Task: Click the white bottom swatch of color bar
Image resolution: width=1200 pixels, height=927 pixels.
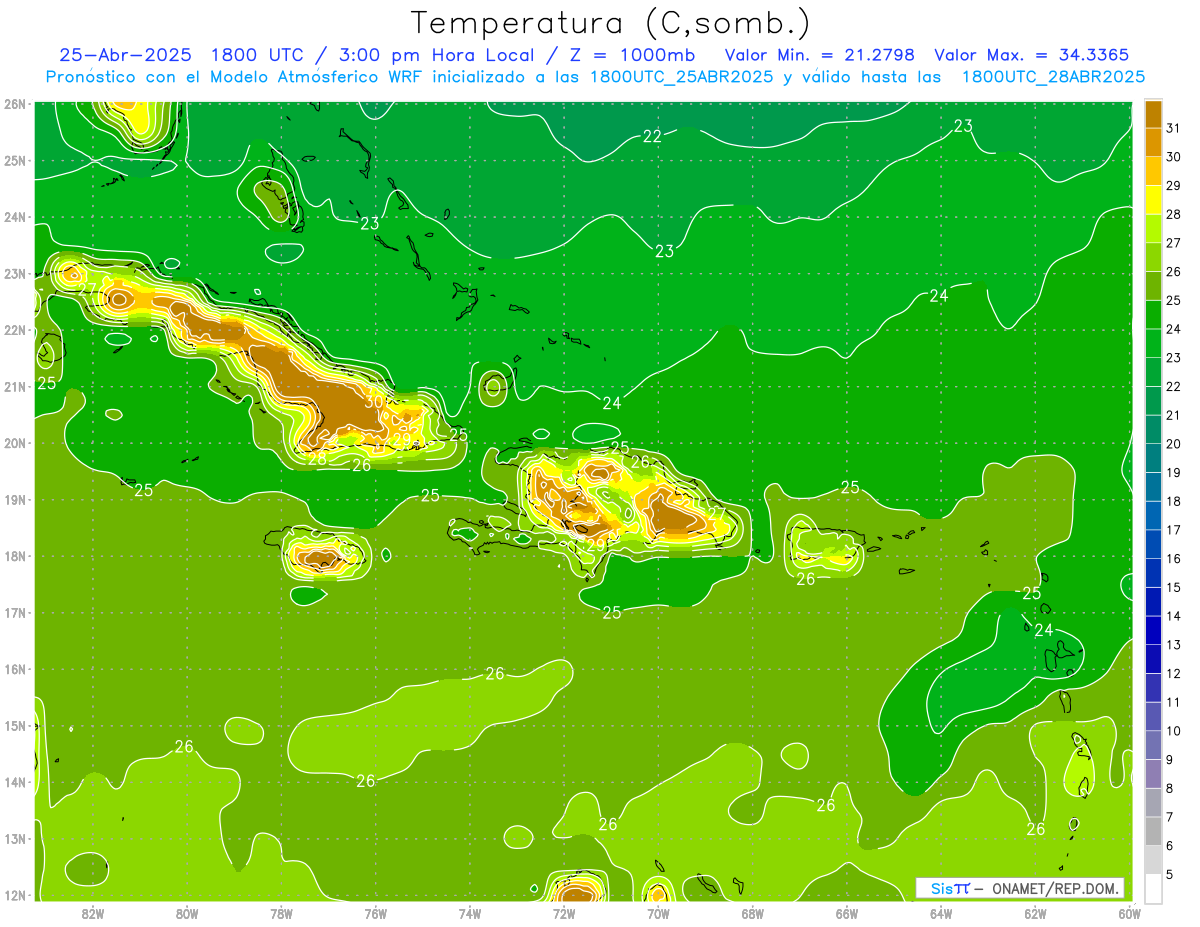Action: click(1153, 888)
